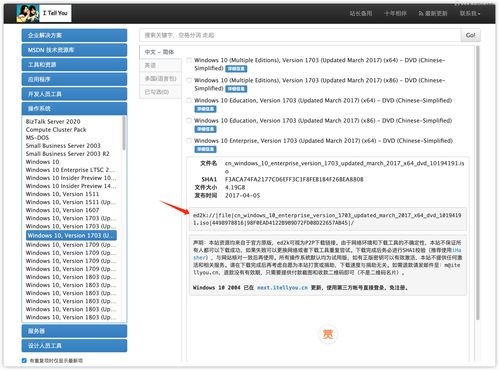Screen dimensions: 499x370
Task: Select Windows 10, Version 1511 (Up... entry
Action: point(71,202)
